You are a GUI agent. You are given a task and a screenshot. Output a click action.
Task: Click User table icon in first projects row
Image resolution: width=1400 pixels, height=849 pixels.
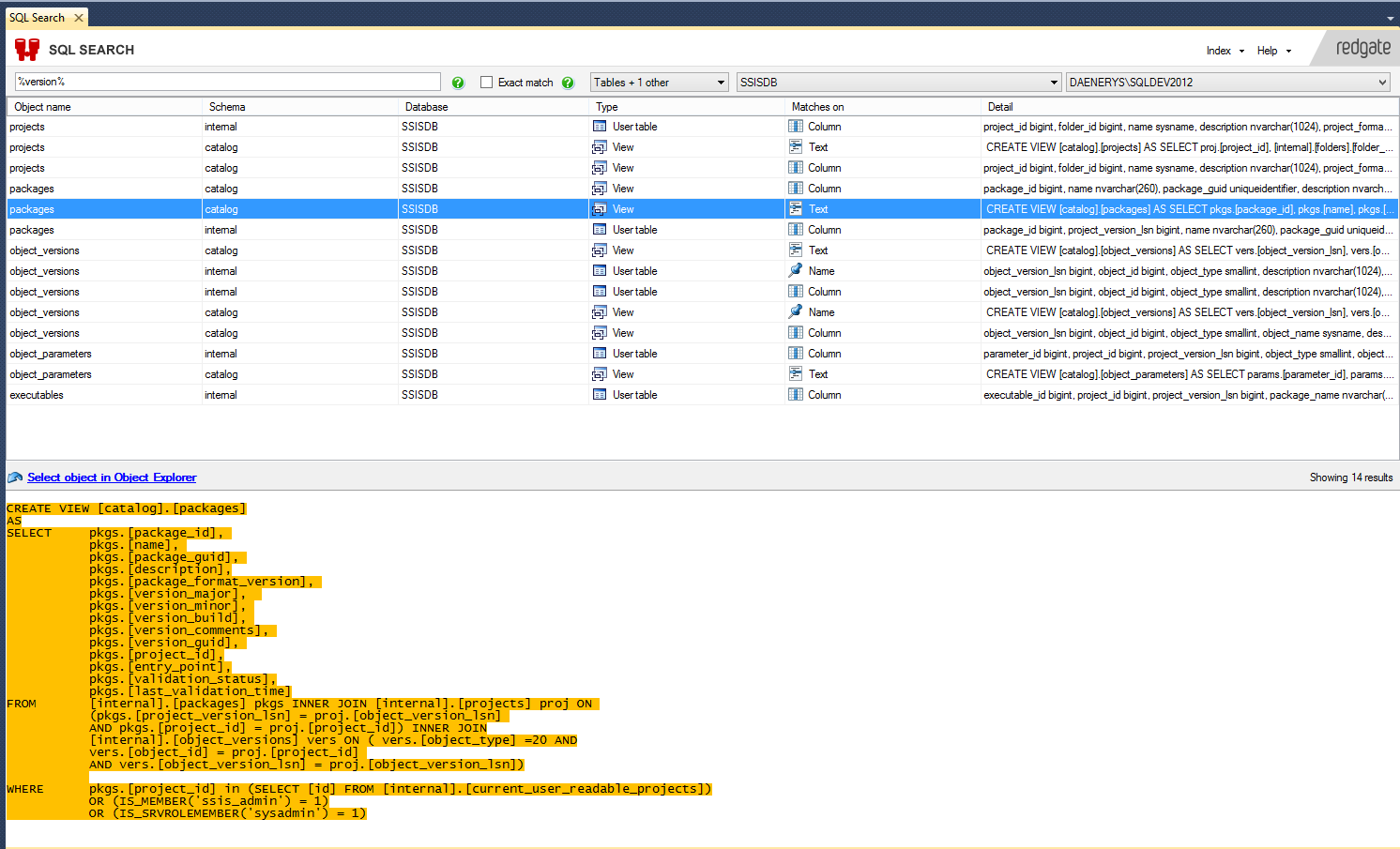(x=600, y=127)
